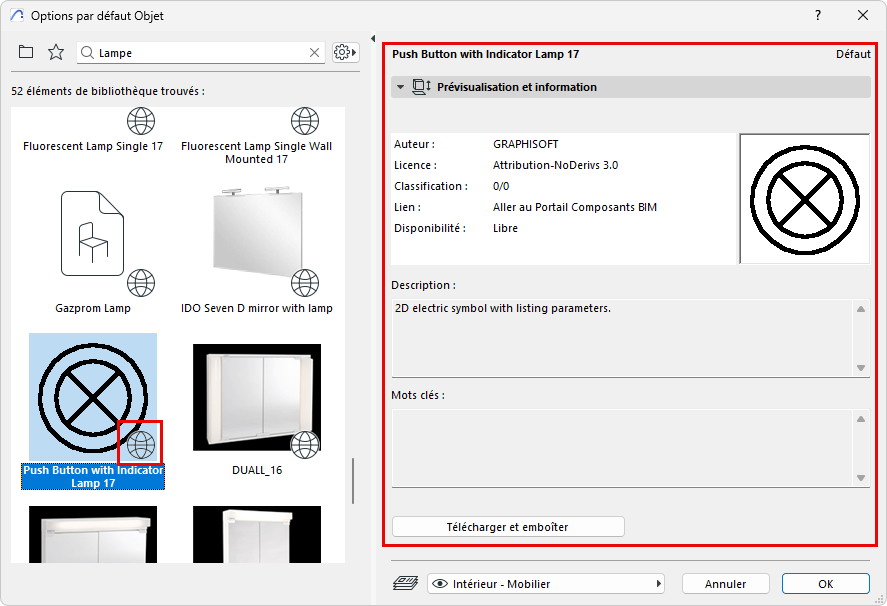Open the folder view icon
This screenshot has height=606, width=887.
[26, 52]
